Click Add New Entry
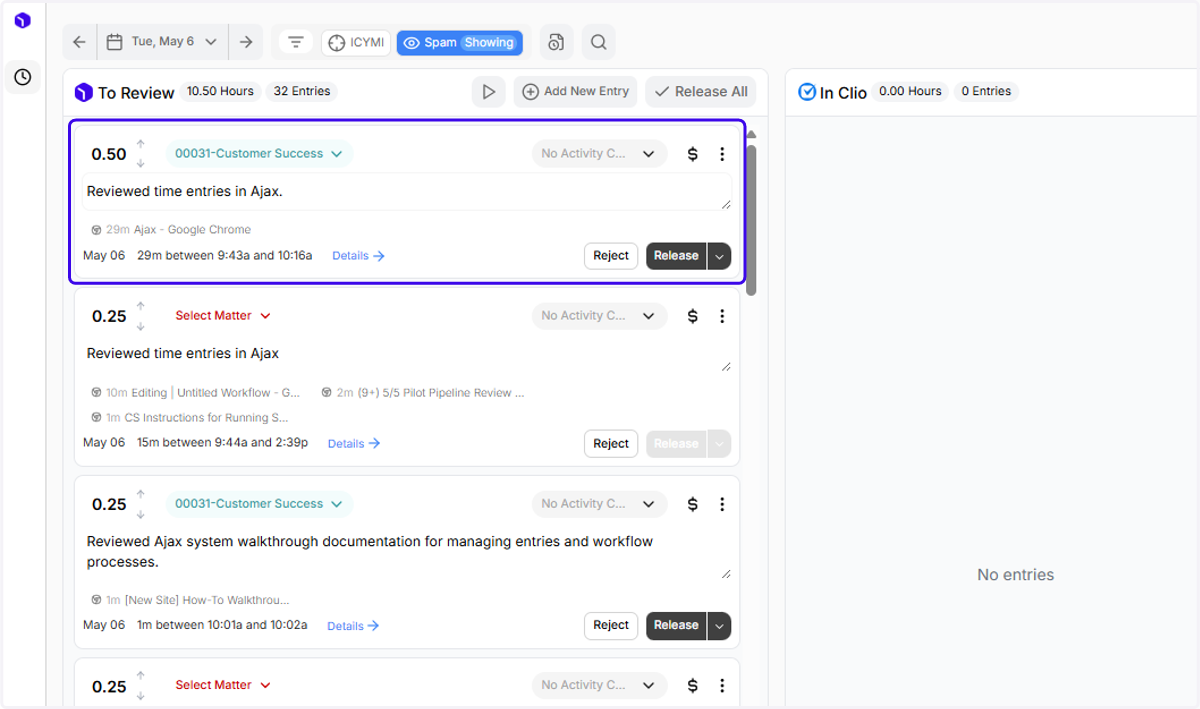This screenshot has height=709, width=1200. point(576,91)
